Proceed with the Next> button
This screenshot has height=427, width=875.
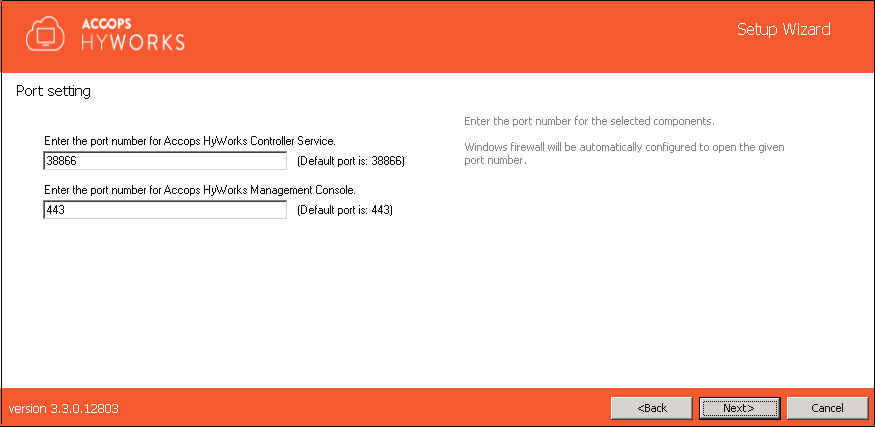pyautogui.click(x=739, y=408)
